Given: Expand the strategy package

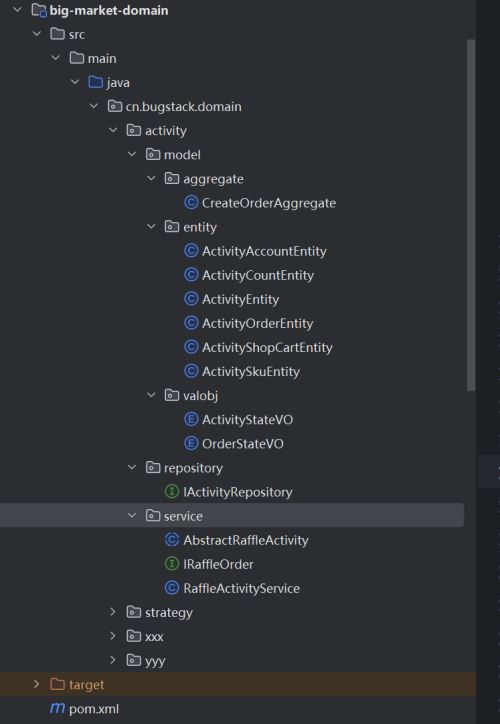Looking at the screenshot, I should [113, 612].
